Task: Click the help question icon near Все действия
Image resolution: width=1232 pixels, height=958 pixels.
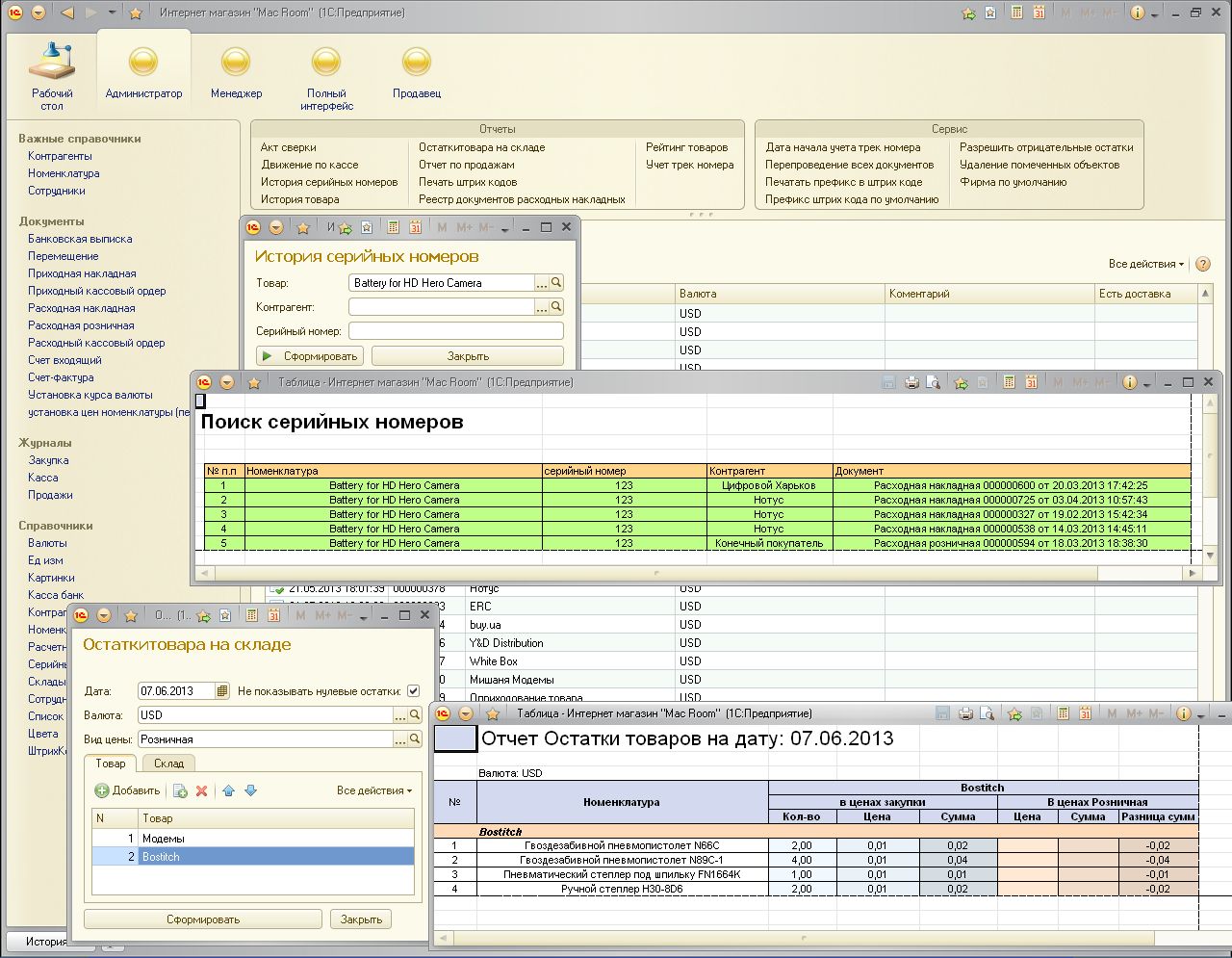Action: click(1202, 264)
